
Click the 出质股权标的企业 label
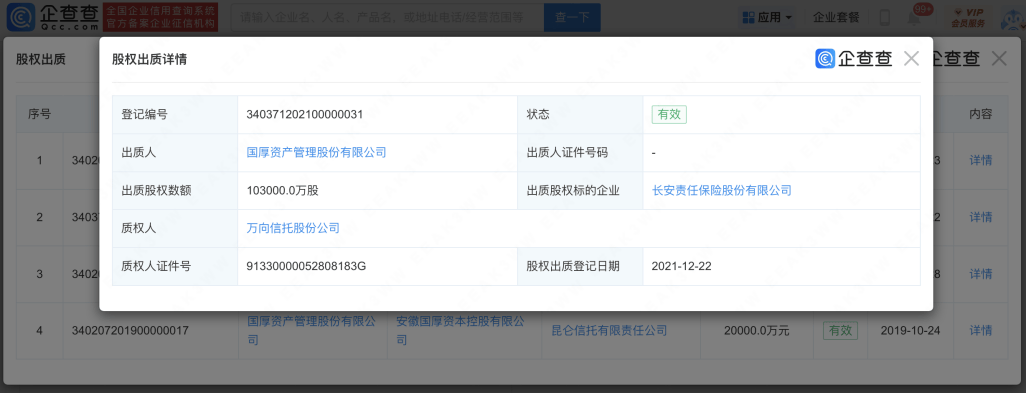click(x=573, y=190)
